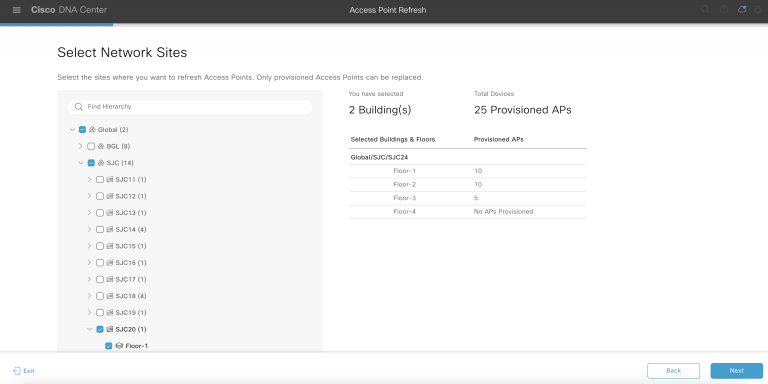The image size is (768, 384).
Task: Uncheck the SJC20 building checkbox
Action: tap(100, 329)
